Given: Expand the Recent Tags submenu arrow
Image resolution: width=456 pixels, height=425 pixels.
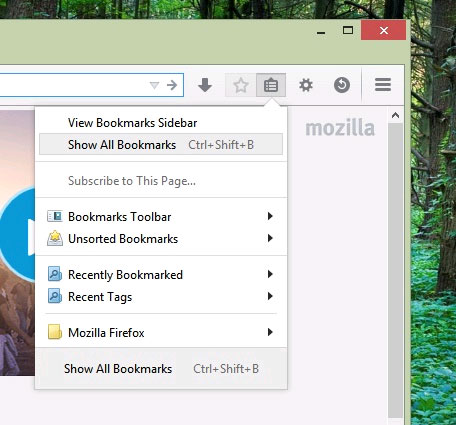Looking at the screenshot, I should tap(270, 296).
